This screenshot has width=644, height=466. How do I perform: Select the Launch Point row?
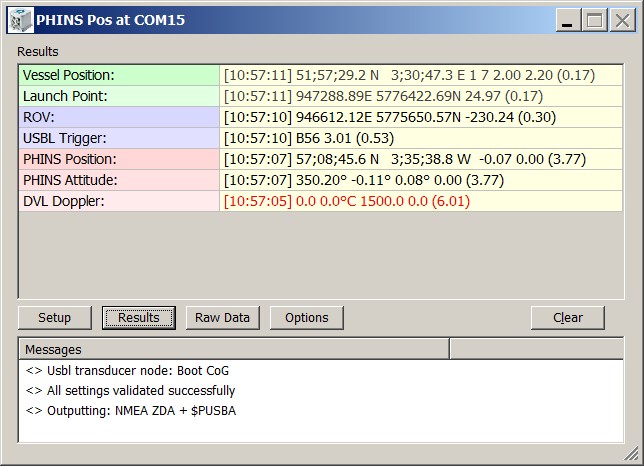[119, 96]
